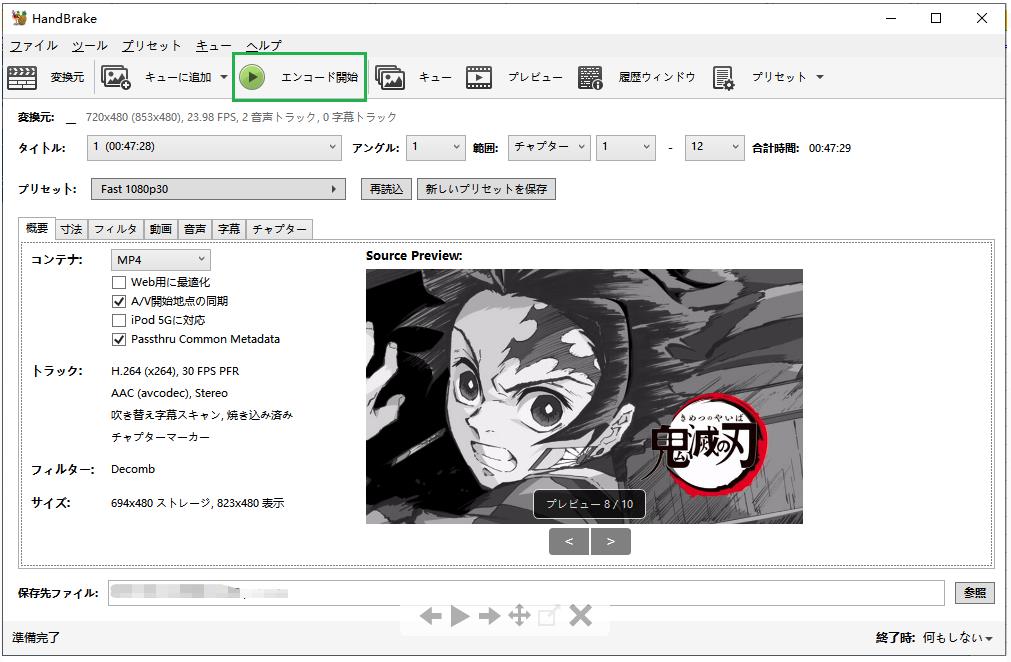Open the キュー menu in menu bar
This screenshot has width=1011, height=662.
point(213,46)
